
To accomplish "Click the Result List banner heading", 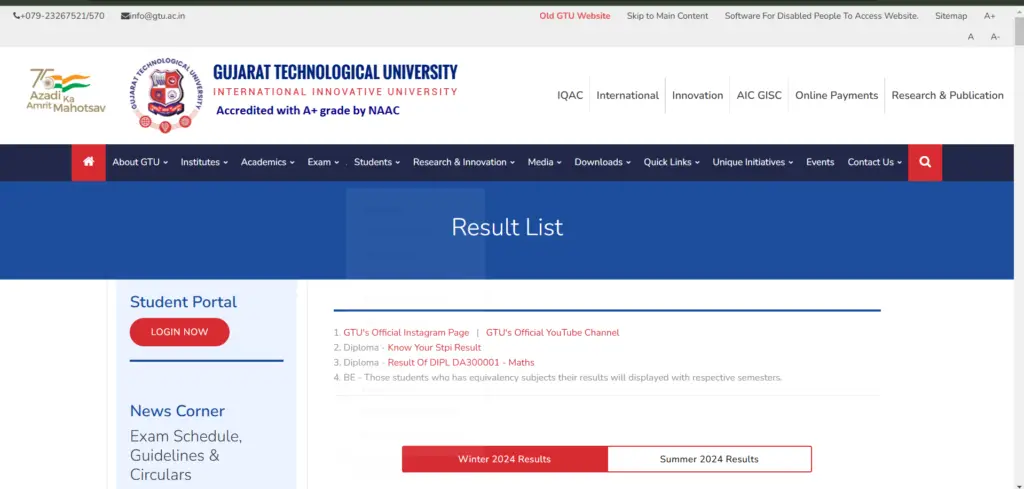I will (x=507, y=227).
